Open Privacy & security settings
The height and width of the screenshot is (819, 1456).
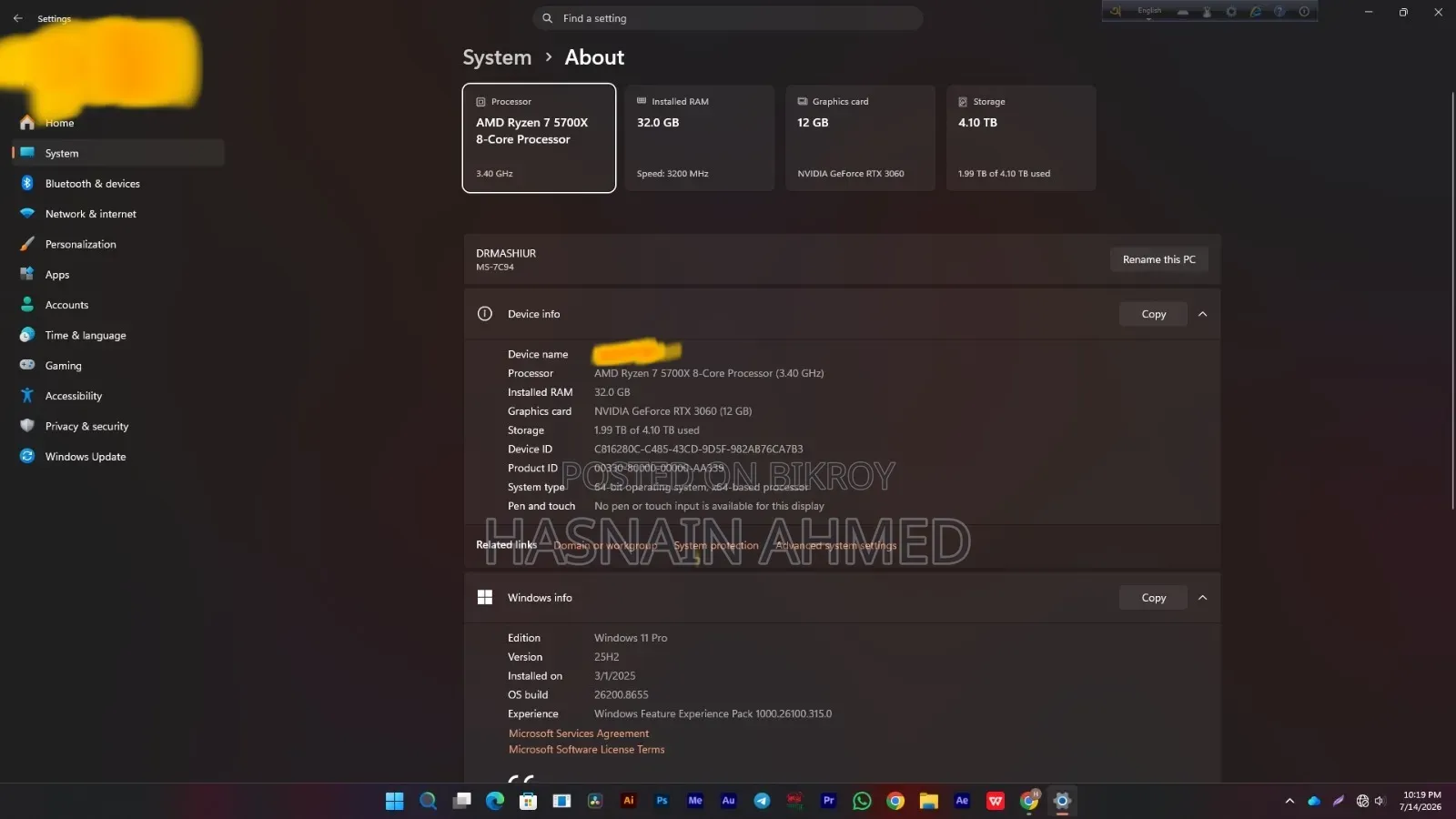click(x=118, y=426)
